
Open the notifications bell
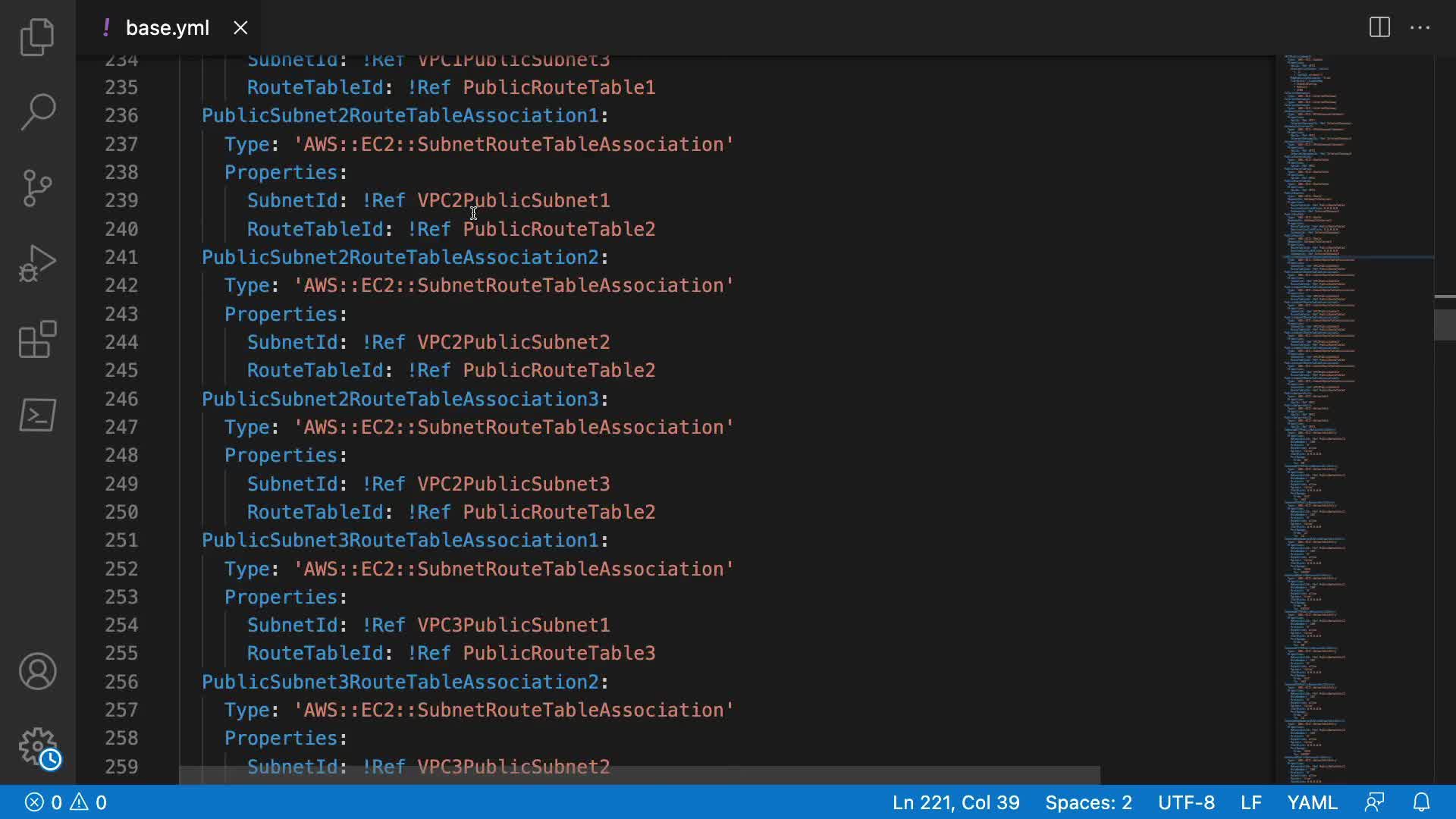(x=1421, y=802)
